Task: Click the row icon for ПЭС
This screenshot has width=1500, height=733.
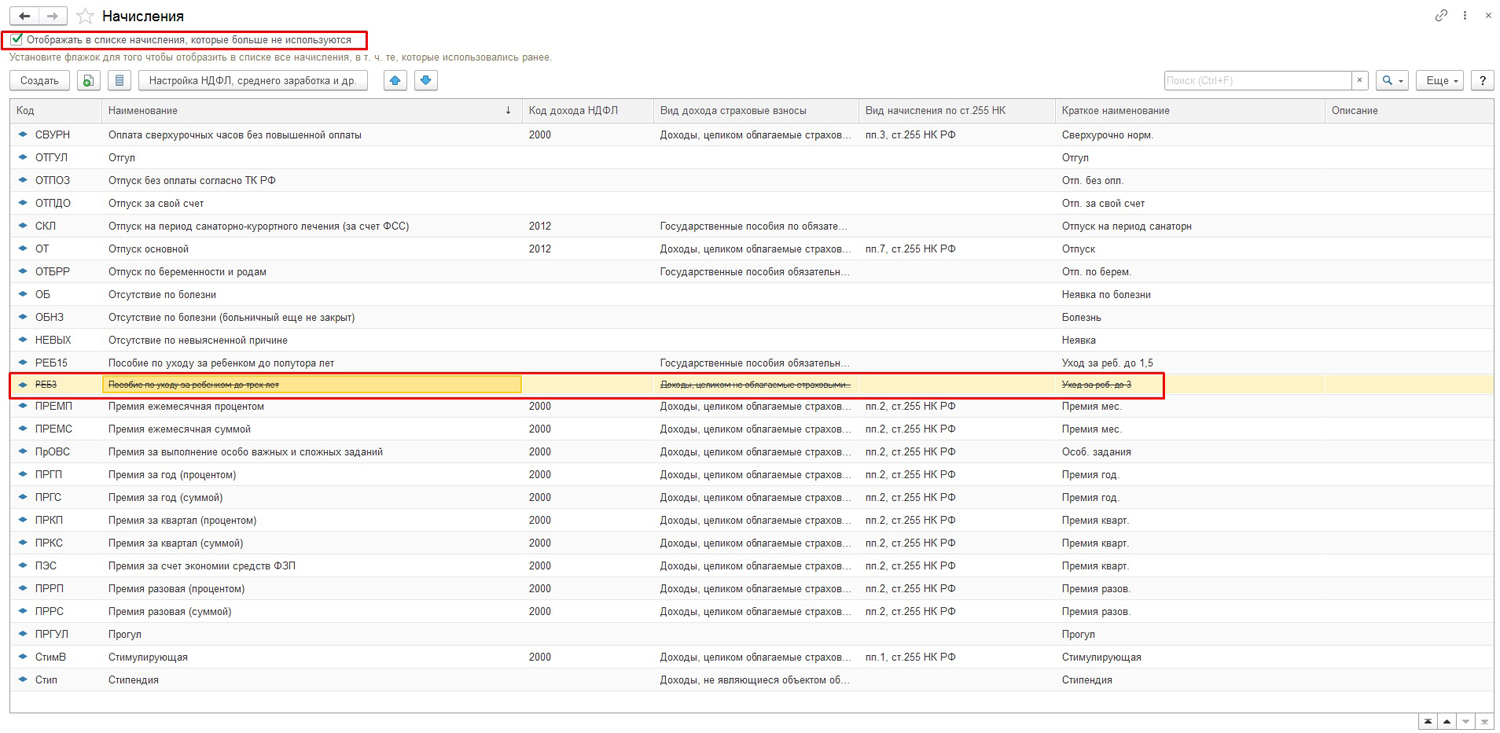Action: pyautogui.click(x=23, y=566)
